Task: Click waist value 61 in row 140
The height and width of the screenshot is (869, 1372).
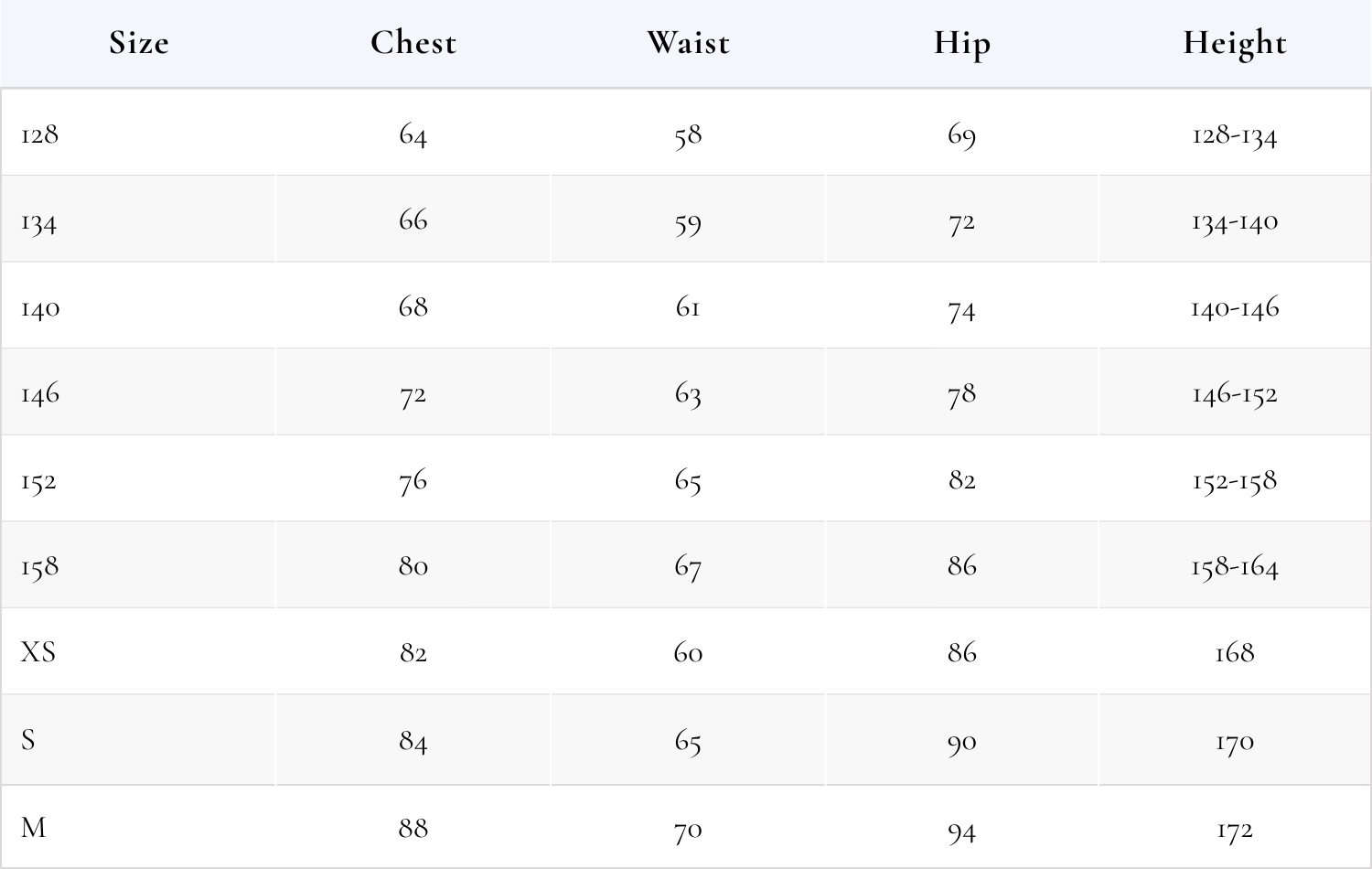Action: click(688, 307)
